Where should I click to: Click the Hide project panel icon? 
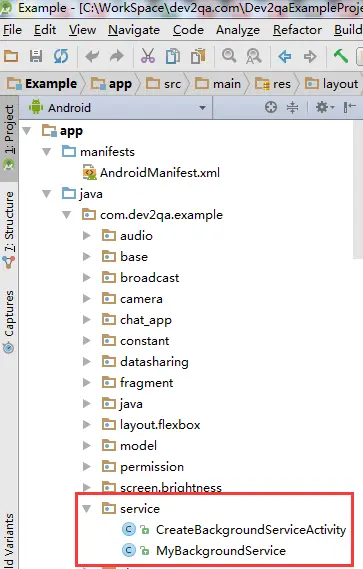point(349,107)
